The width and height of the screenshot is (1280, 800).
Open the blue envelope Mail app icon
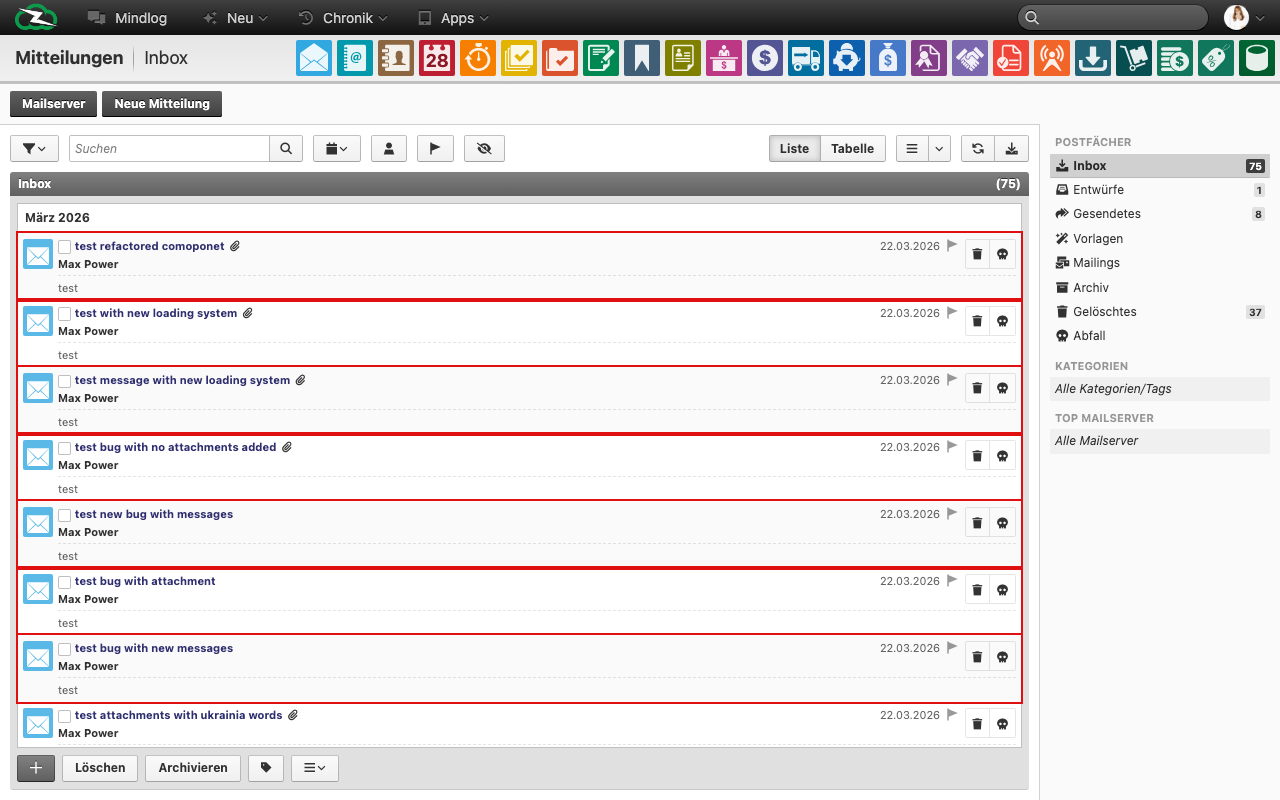[x=314, y=58]
